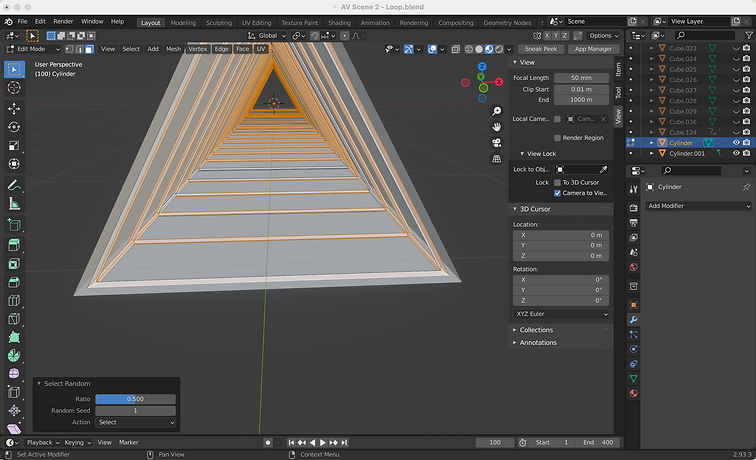The height and width of the screenshot is (460, 756).
Task: Enable Render Region checkbox
Action: point(557,138)
